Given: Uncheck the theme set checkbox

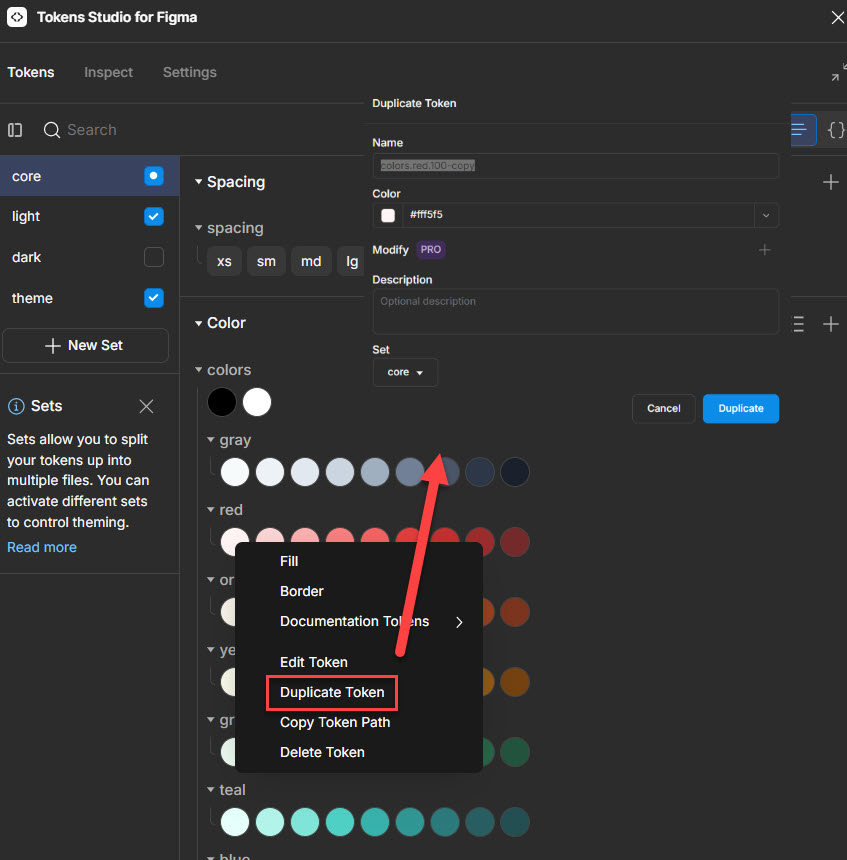Looking at the screenshot, I should click(x=154, y=298).
